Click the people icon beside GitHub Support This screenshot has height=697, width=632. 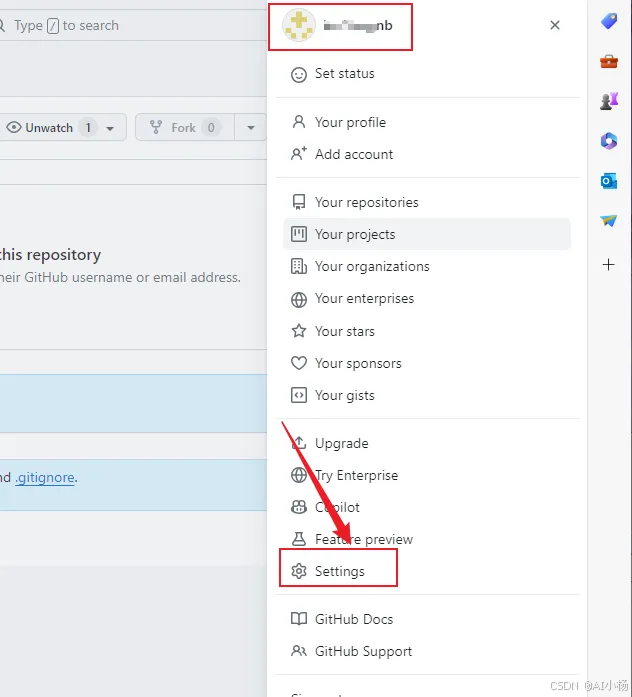click(299, 651)
